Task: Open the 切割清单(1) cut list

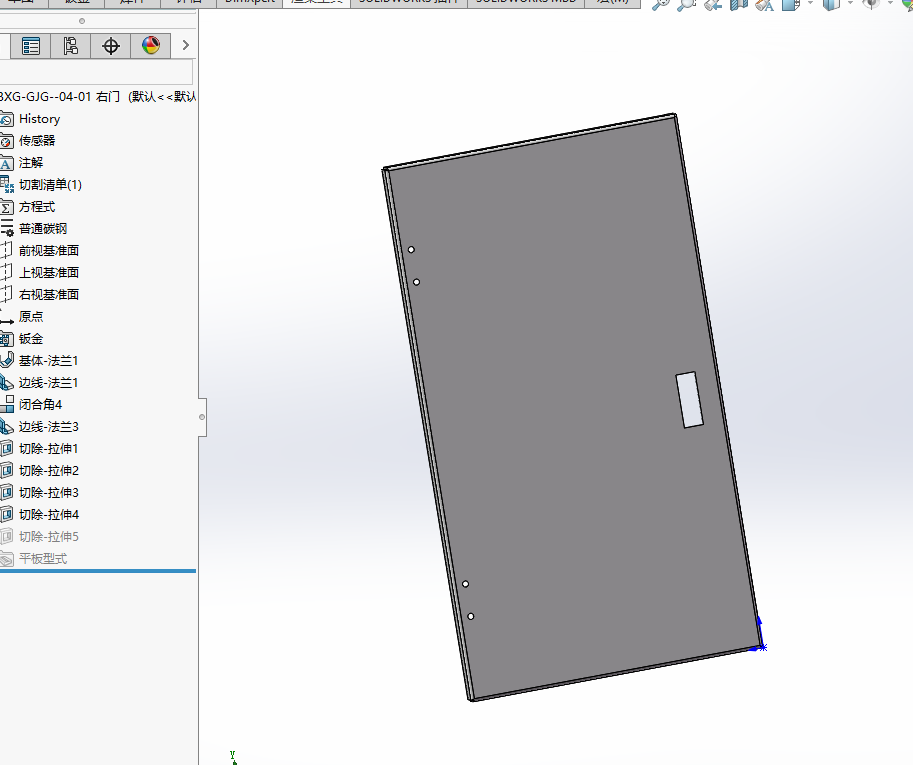Action: click(x=50, y=185)
